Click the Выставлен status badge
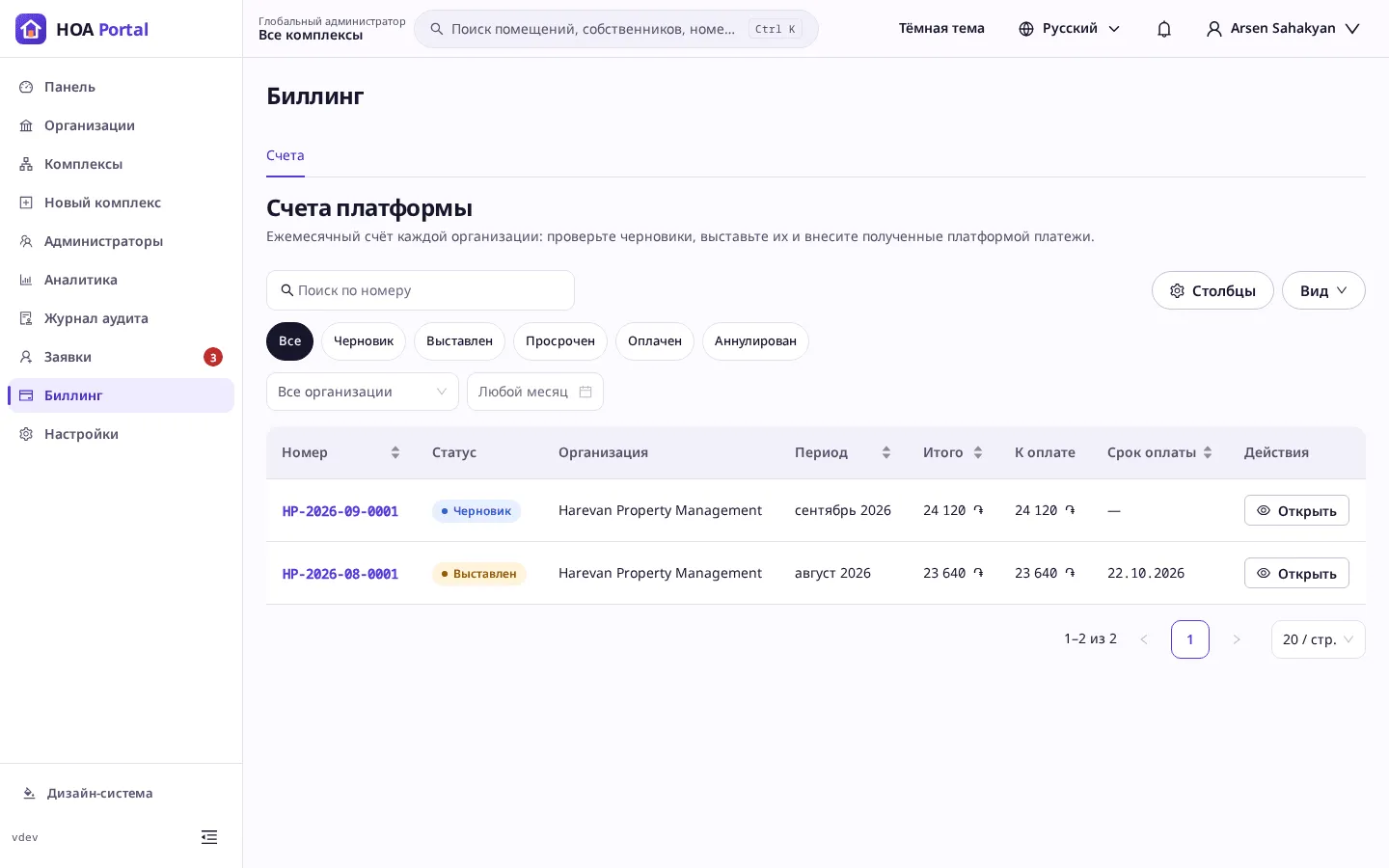 [479, 574]
